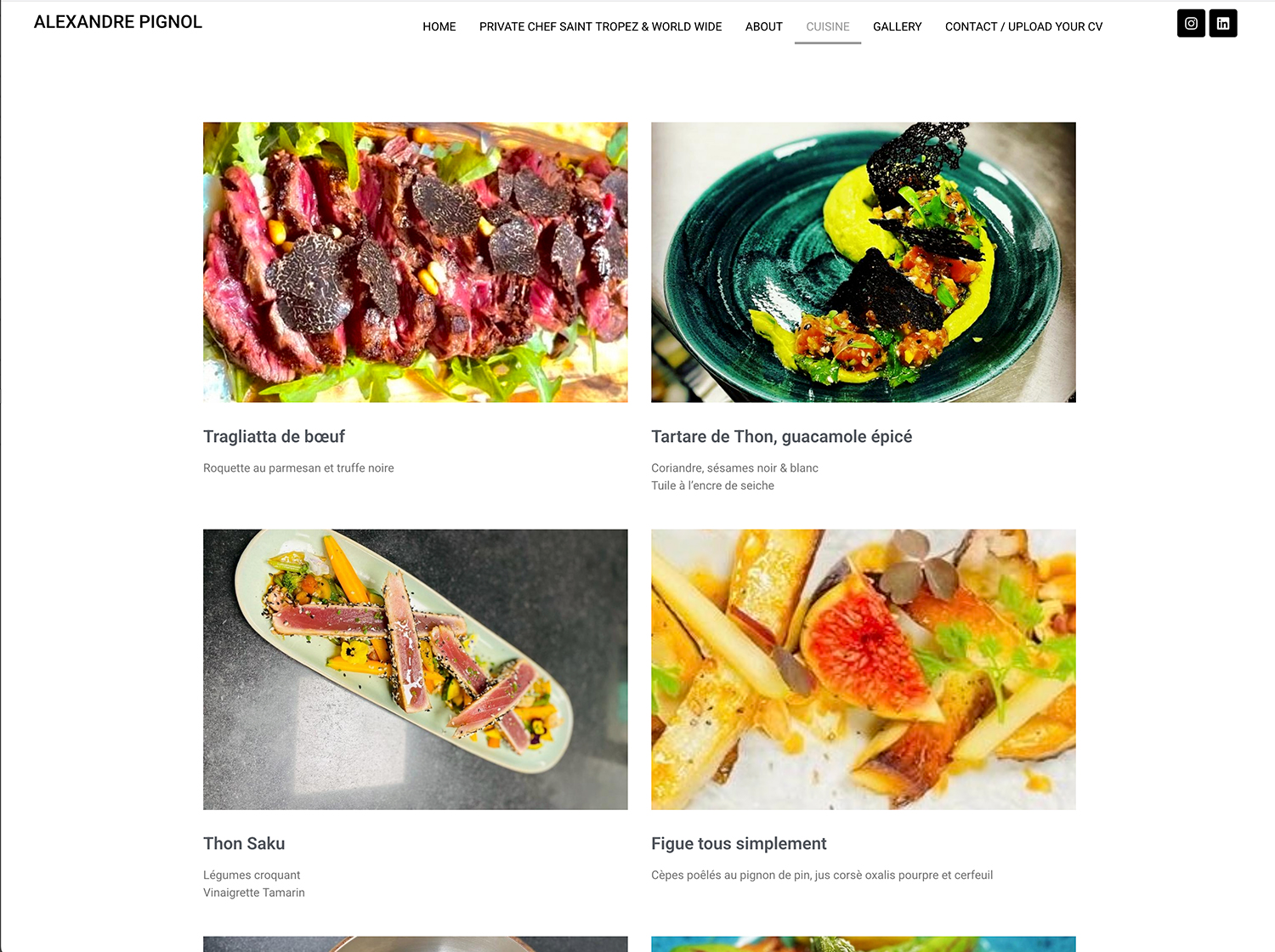Screen dimensions: 1275x952
Task: Open the Instagram profile icon
Action: coord(1191,24)
